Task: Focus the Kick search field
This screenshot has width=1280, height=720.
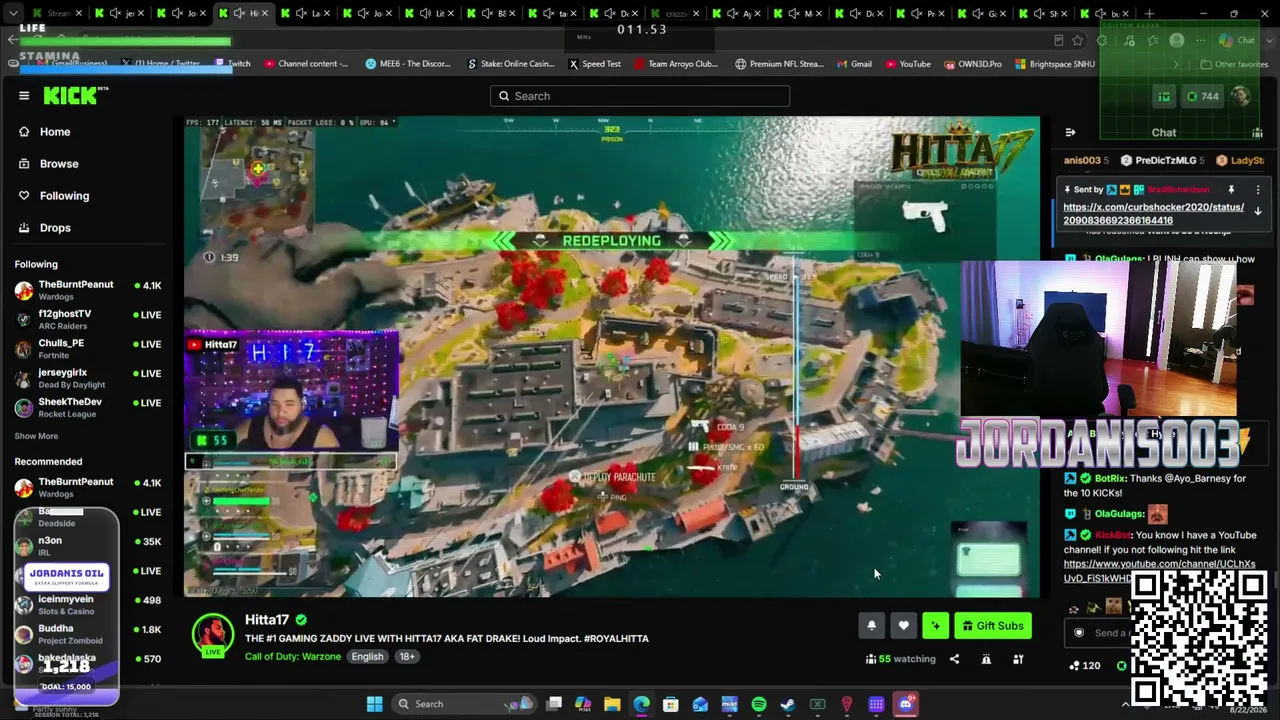Action: click(640, 96)
